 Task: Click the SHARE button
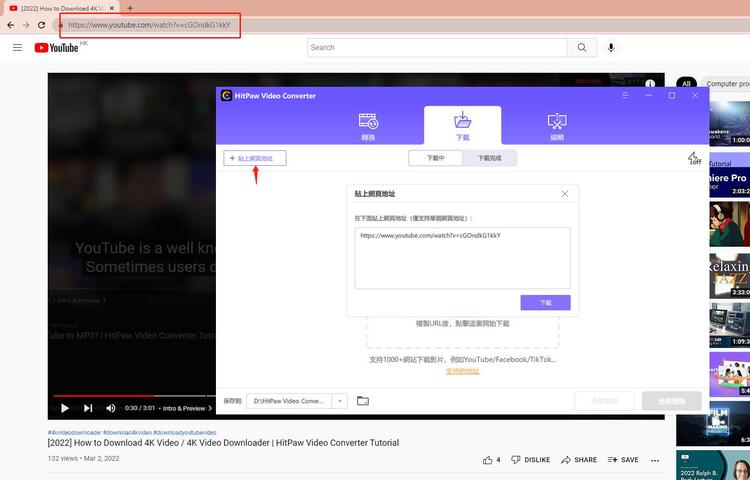click(x=579, y=459)
